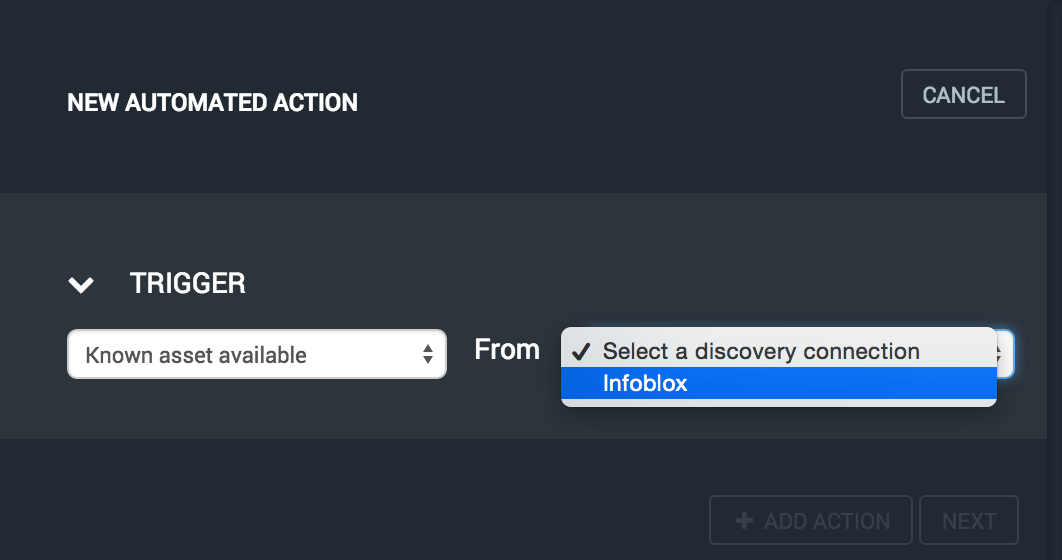The height and width of the screenshot is (560, 1062).
Task: Click the word AUTOMATED in the title
Action: [200, 102]
